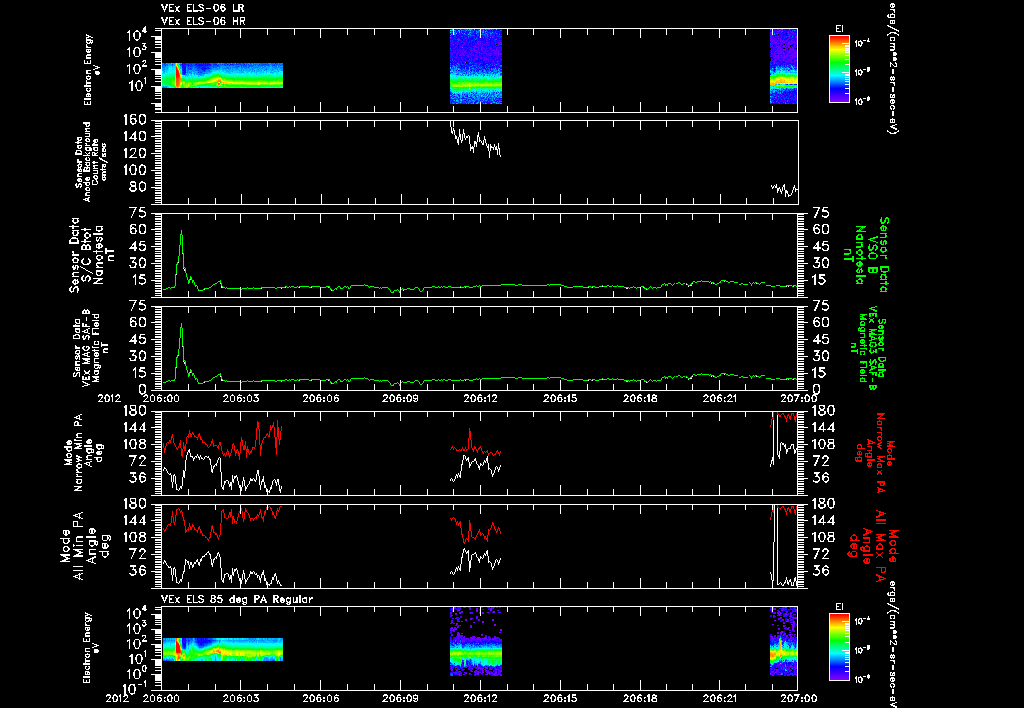
Task: Click the white All Min PA trace near 206:12
Action: pyautogui.click(x=476, y=561)
